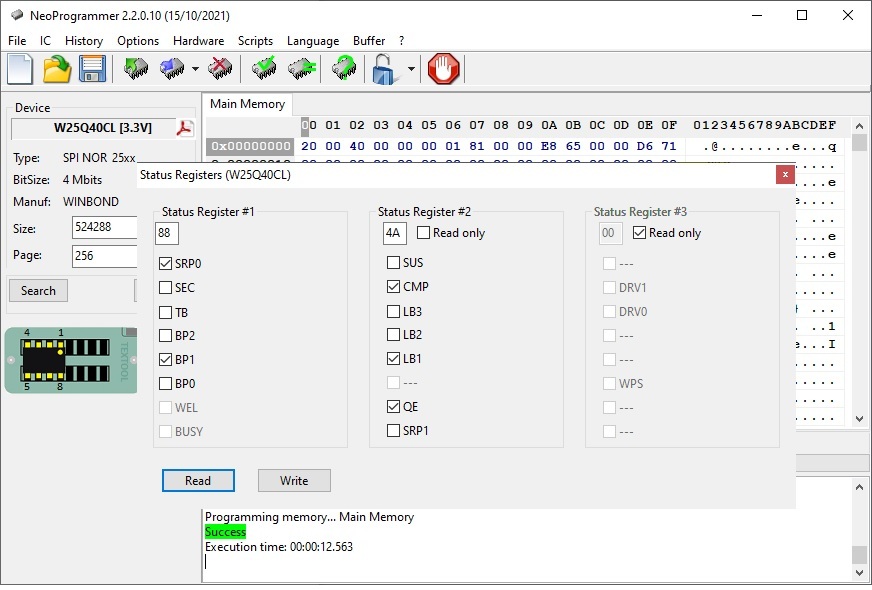Click the Status Register #1 hex value field
Viewport: 872px width, 590px height.
coord(167,233)
